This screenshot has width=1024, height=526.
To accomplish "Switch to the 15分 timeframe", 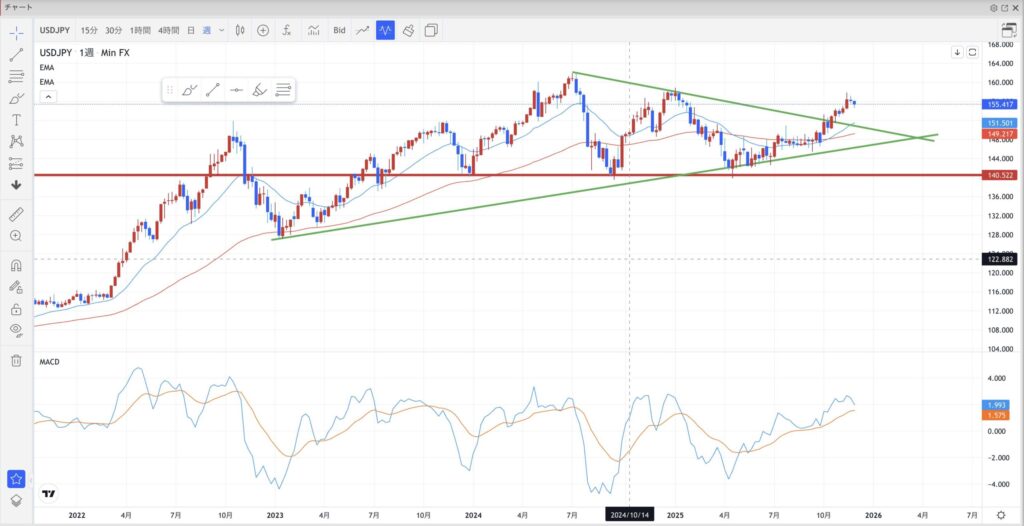I will pyautogui.click(x=88, y=30).
